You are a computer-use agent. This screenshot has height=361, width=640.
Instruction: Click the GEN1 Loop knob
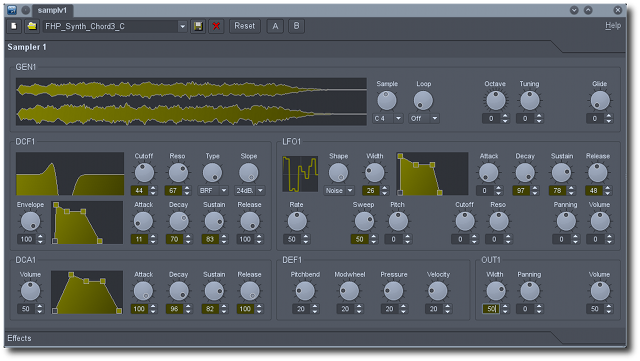coord(423,100)
